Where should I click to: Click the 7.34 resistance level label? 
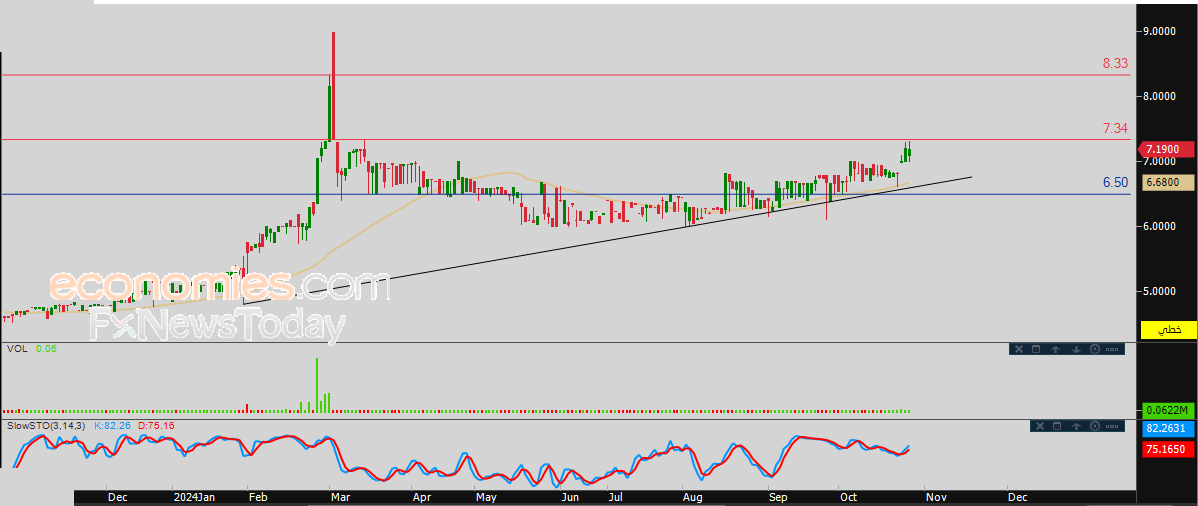click(1115, 128)
